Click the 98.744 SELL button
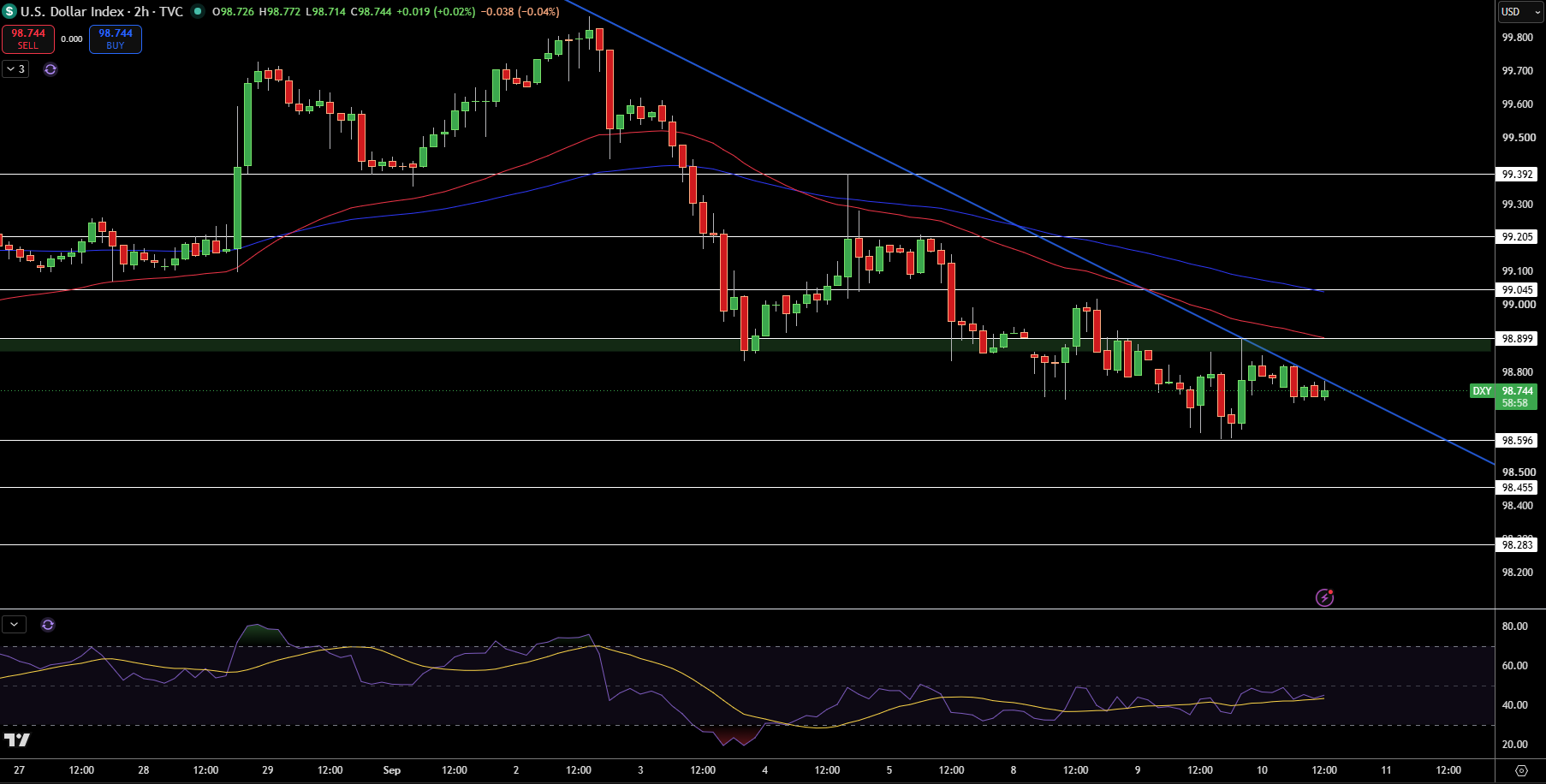Image resolution: width=1546 pixels, height=784 pixels. pyautogui.click(x=28, y=39)
